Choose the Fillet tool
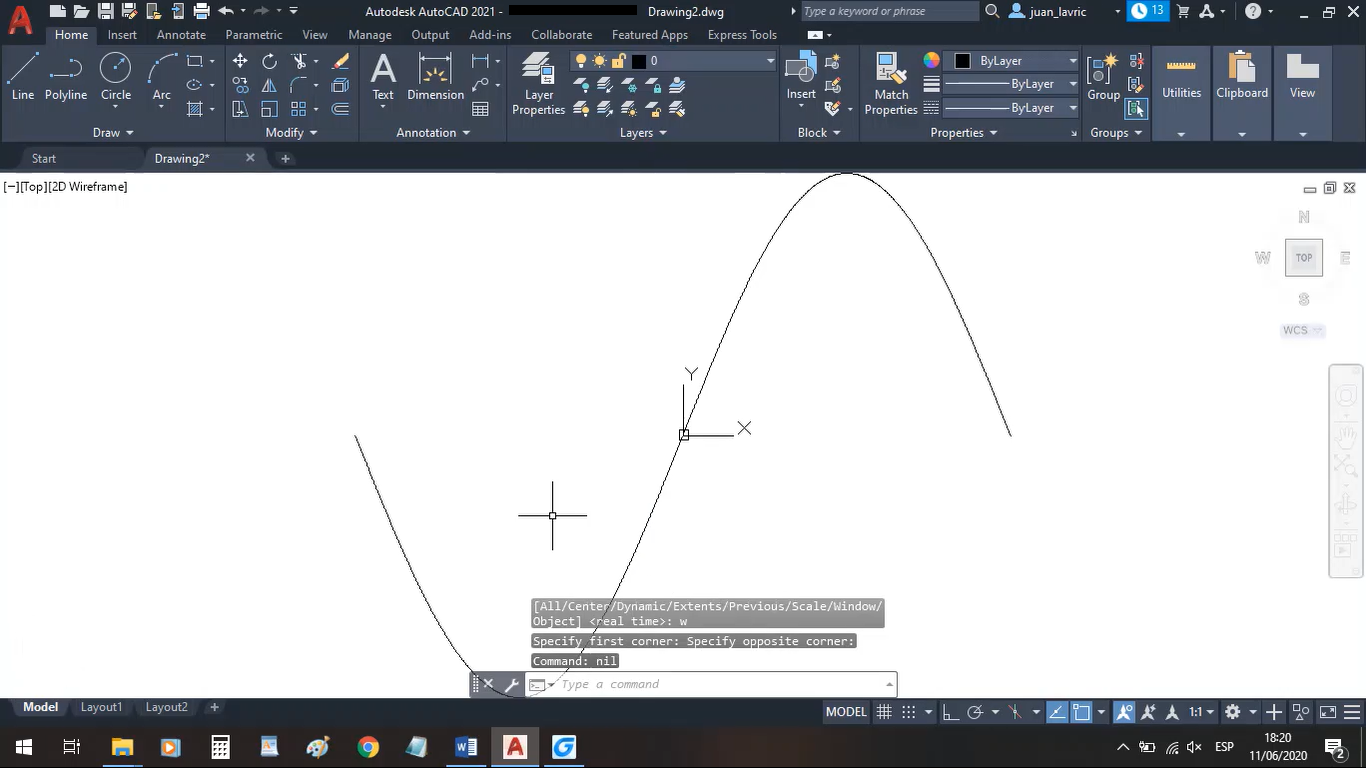The image size is (1366, 768). (x=298, y=85)
